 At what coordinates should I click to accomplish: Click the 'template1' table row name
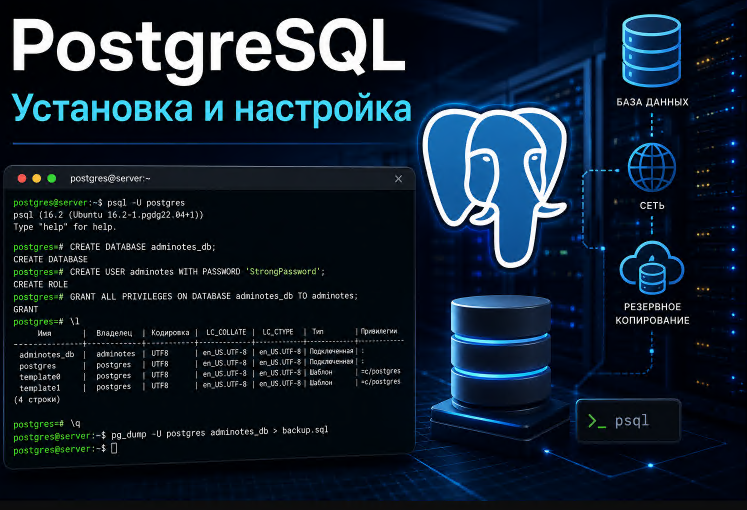click(x=40, y=388)
